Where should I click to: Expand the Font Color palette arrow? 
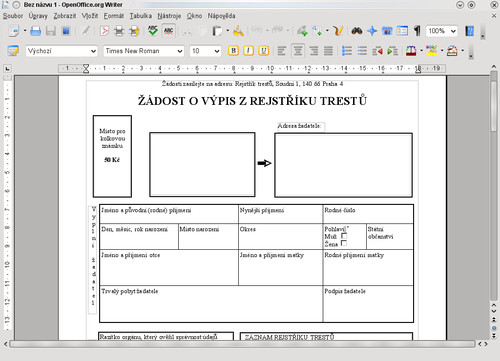(x=421, y=51)
